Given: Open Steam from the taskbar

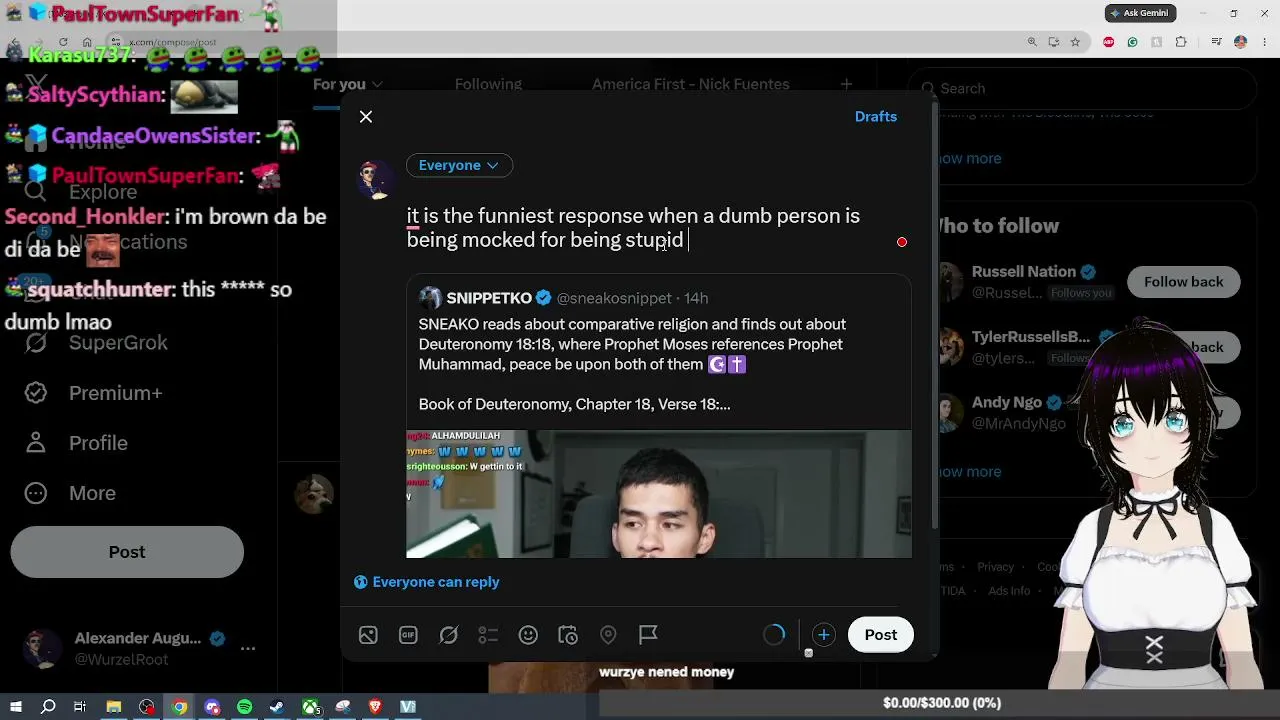Looking at the screenshot, I should click(277, 707).
